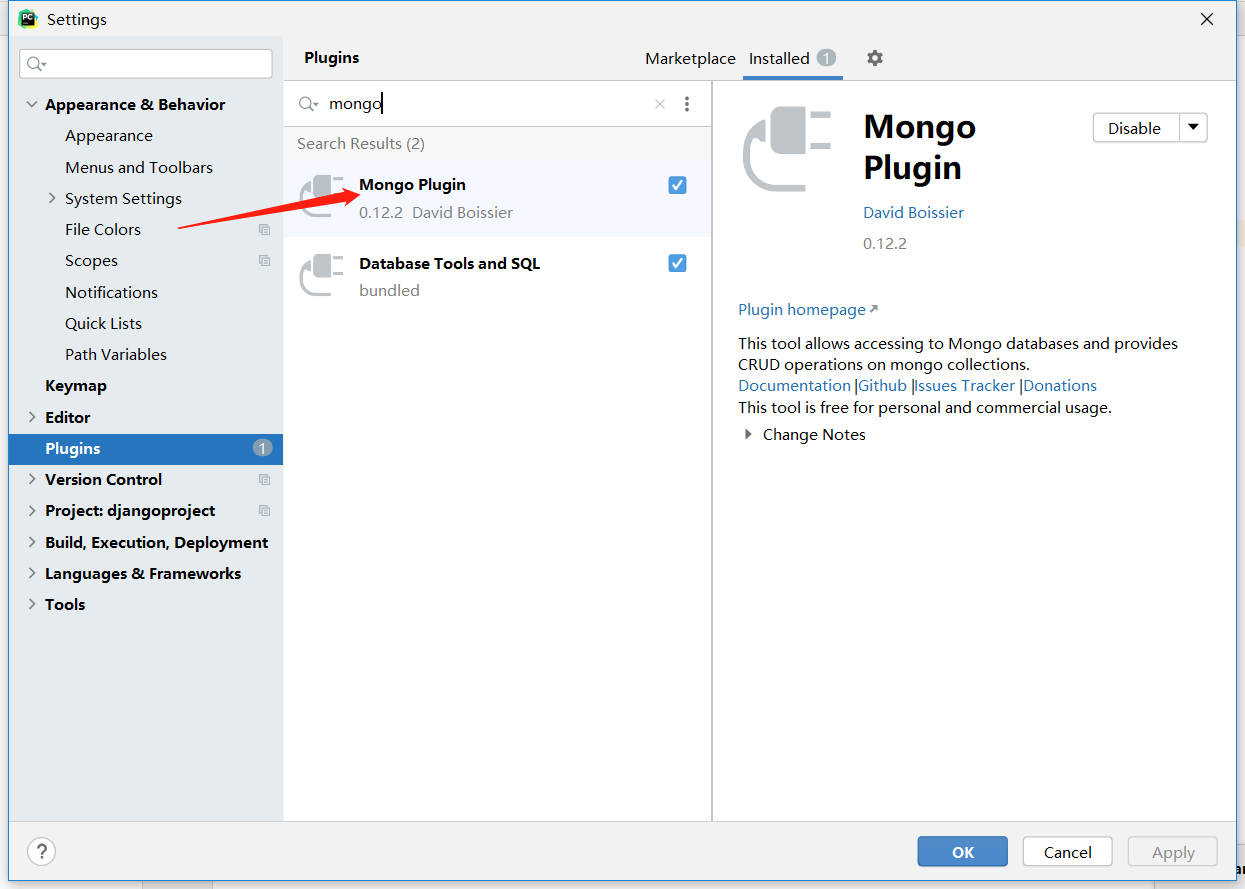Open the Plugin homepage link
Viewport: 1245px width, 889px height.
coord(808,310)
